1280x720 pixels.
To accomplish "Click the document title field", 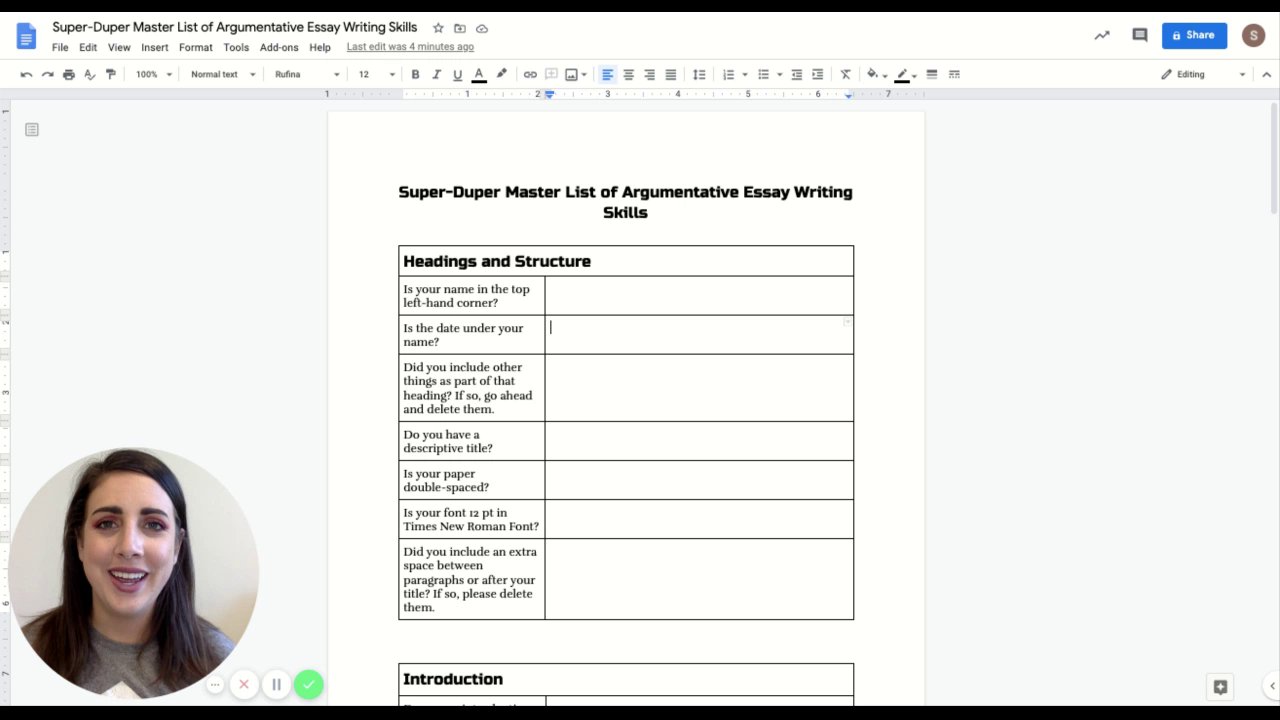I will click(235, 27).
